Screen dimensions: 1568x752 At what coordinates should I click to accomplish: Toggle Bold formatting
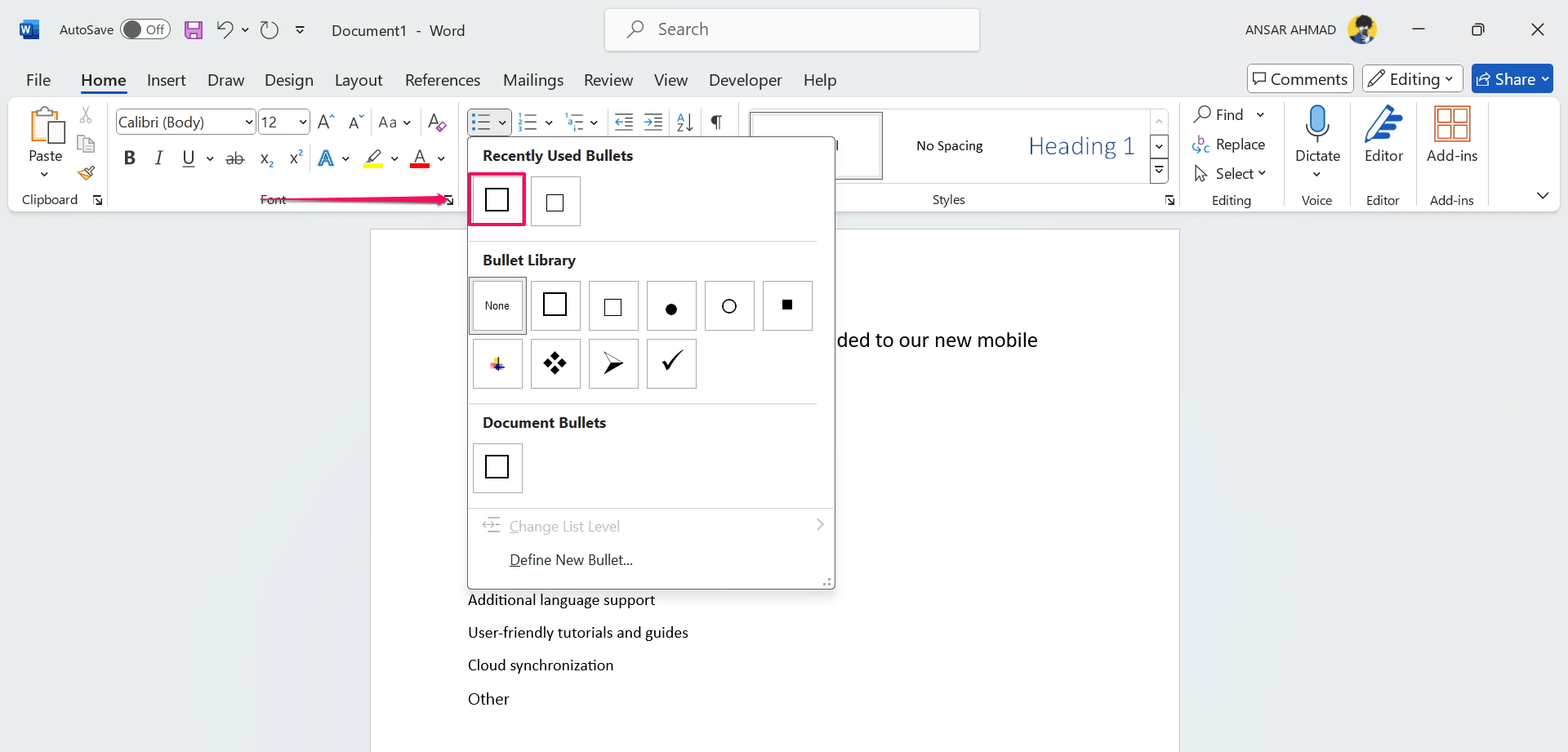click(x=129, y=158)
